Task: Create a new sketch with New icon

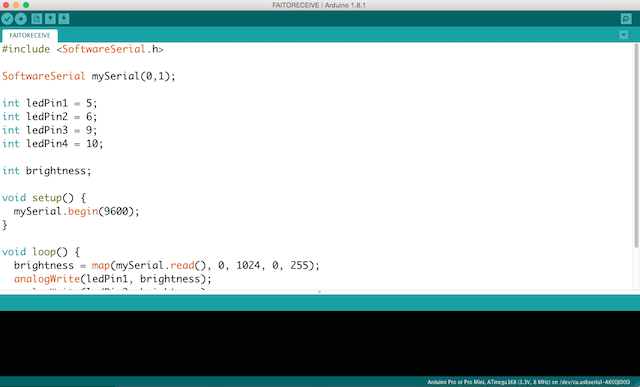Action: pos(36,19)
